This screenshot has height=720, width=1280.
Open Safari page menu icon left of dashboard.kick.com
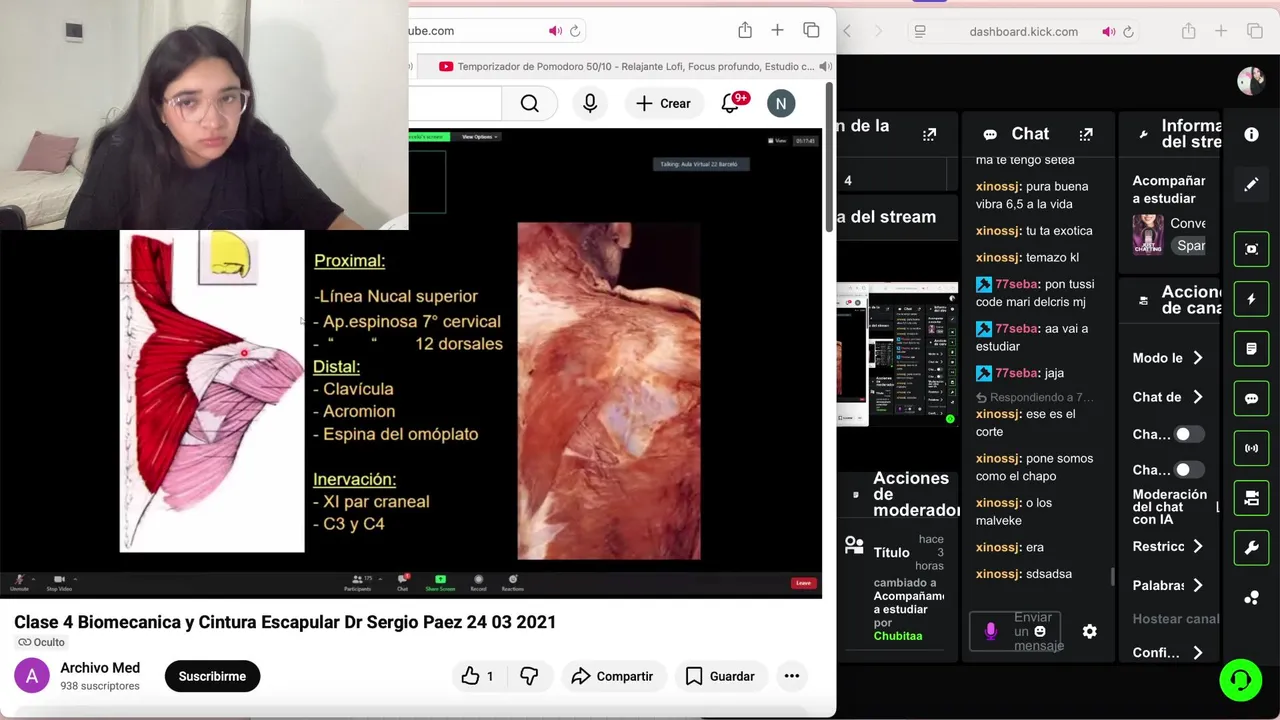click(x=920, y=31)
